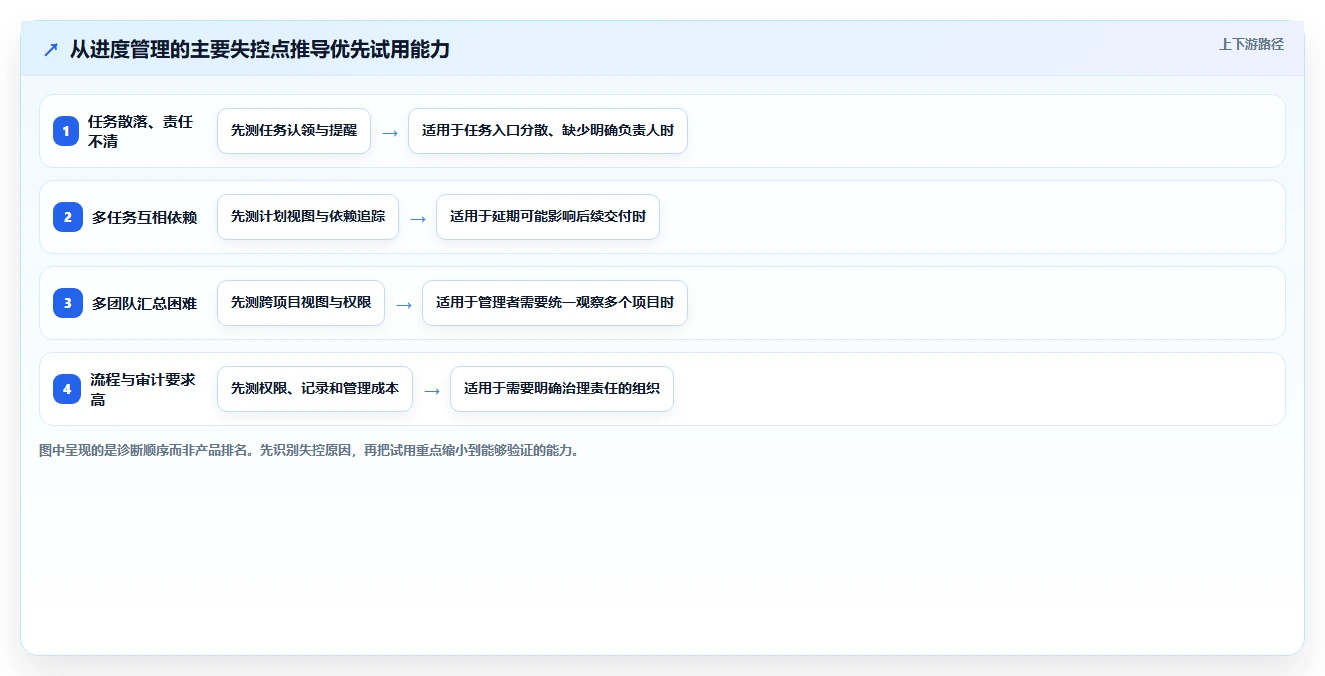Click number badge 2 for 多任务互相依赖
This screenshot has width=1325, height=676.
click(66, 217)
